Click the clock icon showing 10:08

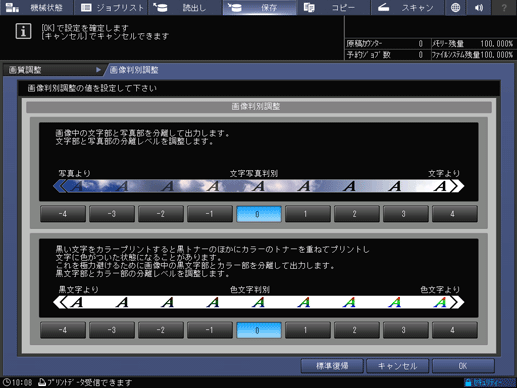[x=7, y=382]
